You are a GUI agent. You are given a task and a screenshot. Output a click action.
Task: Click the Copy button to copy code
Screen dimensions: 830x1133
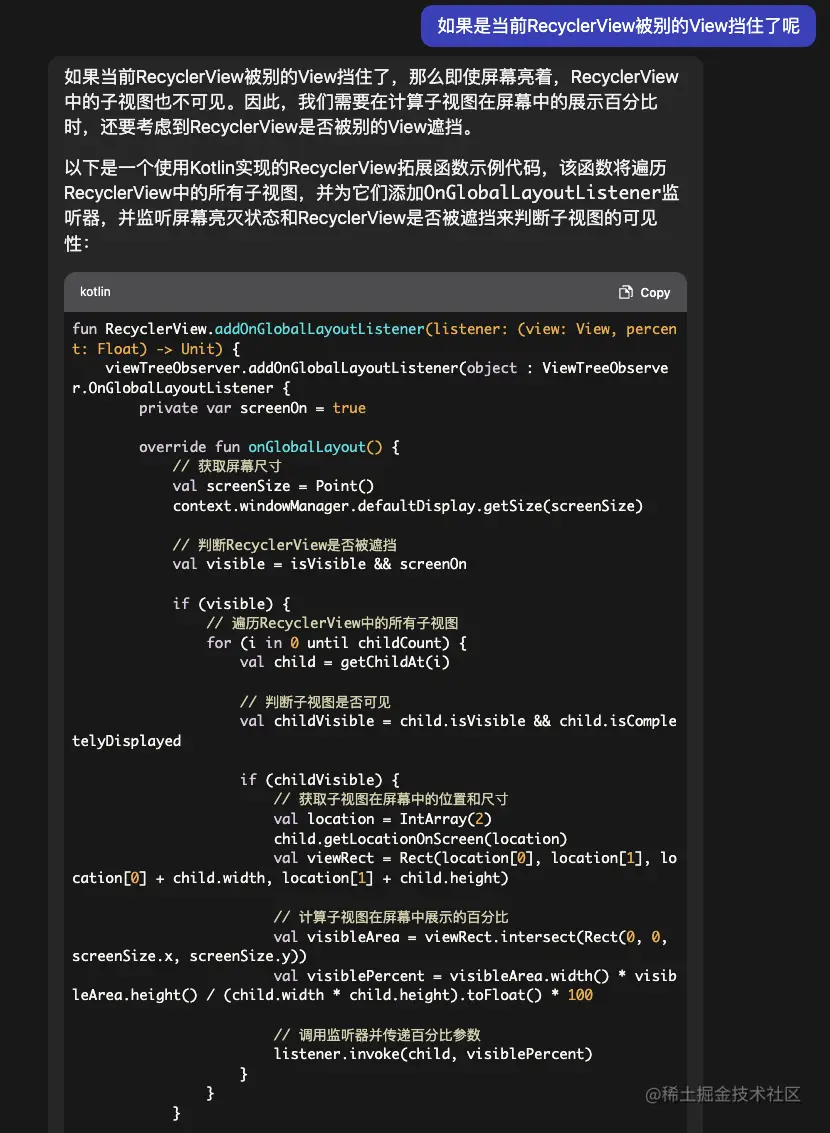(x=644, y=292)
